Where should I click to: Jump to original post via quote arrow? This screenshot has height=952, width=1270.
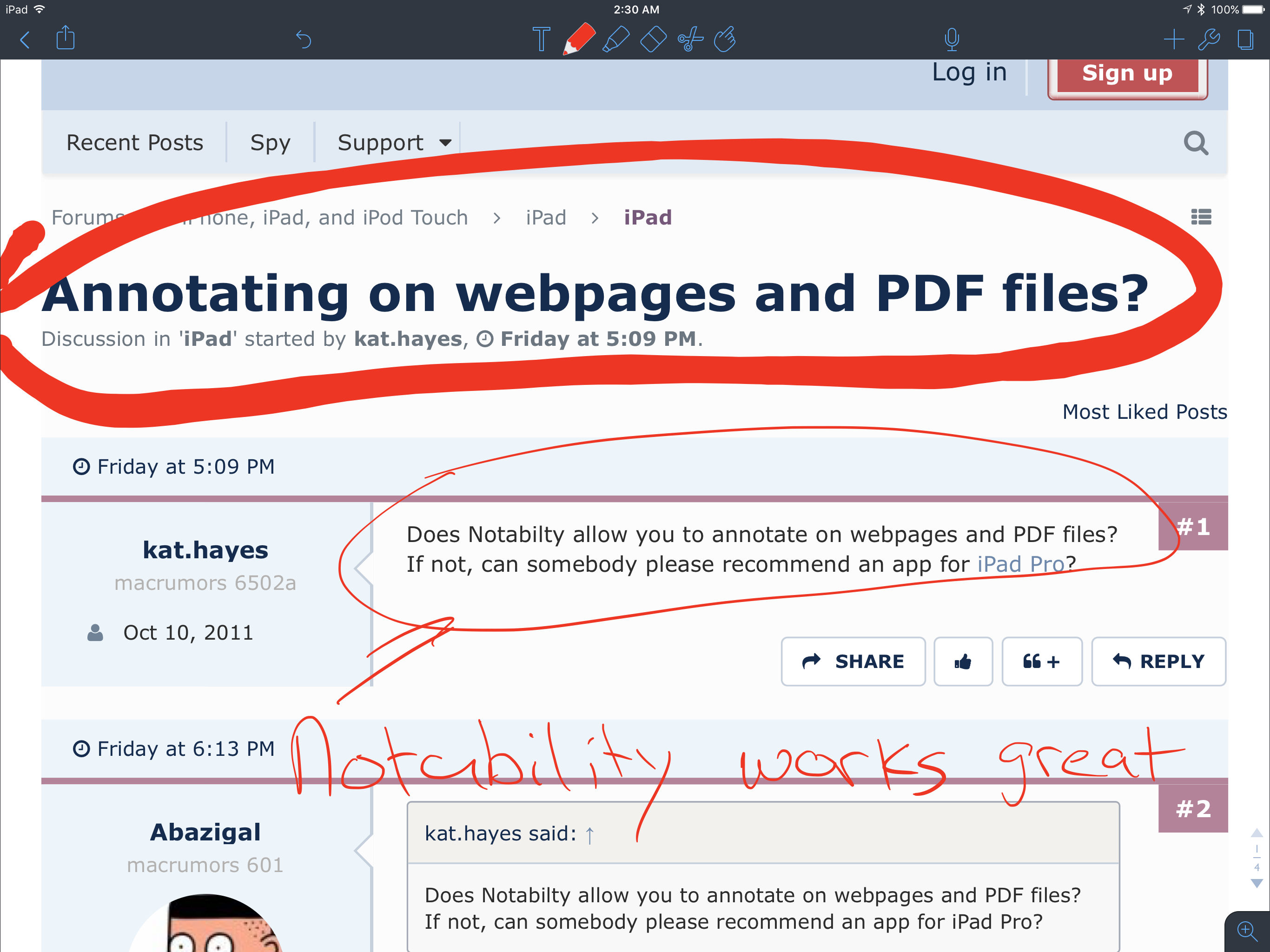pyautogui.click(x=589, y=835)
